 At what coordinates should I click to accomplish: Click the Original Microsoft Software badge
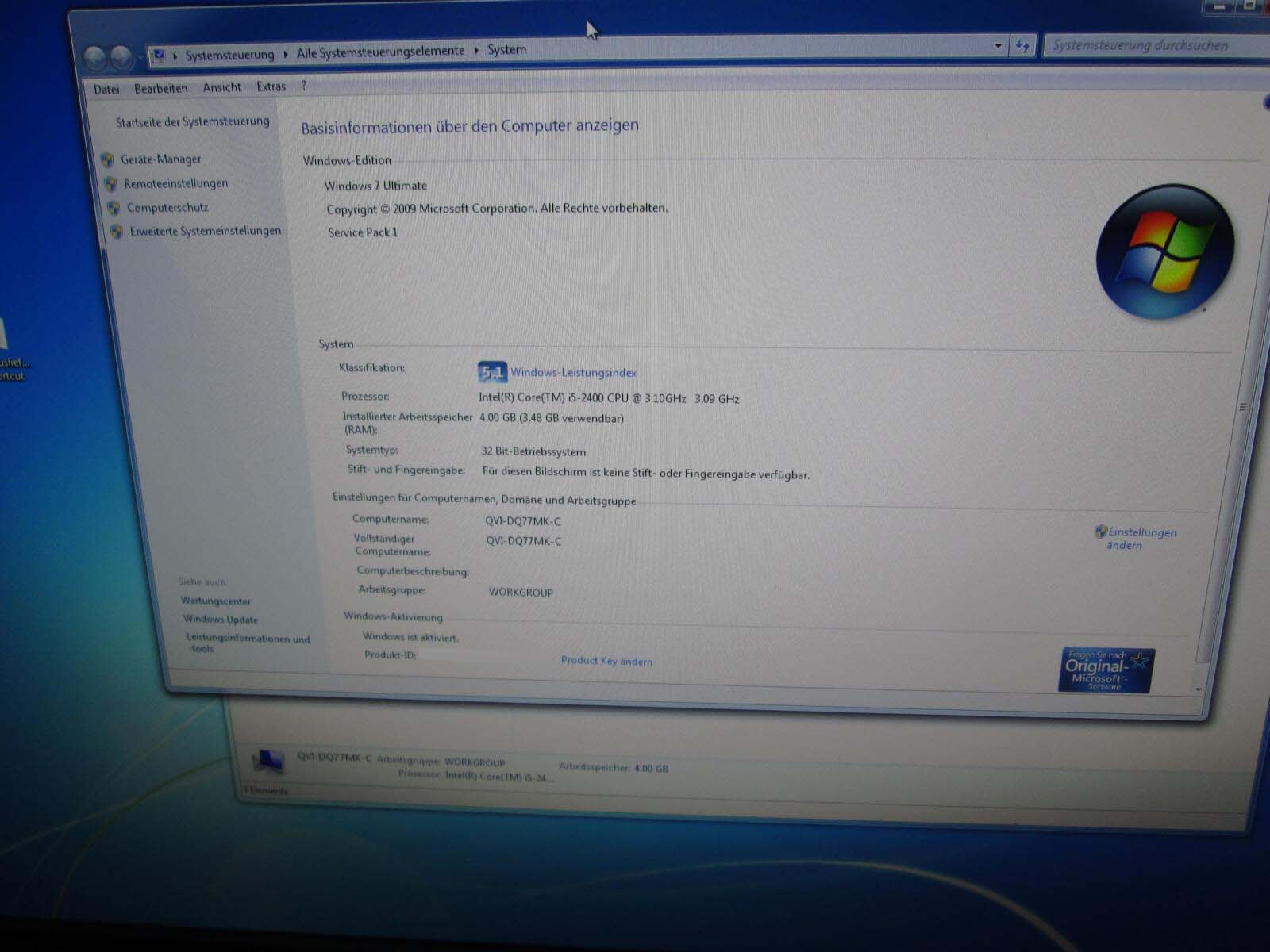(1106, 670)
